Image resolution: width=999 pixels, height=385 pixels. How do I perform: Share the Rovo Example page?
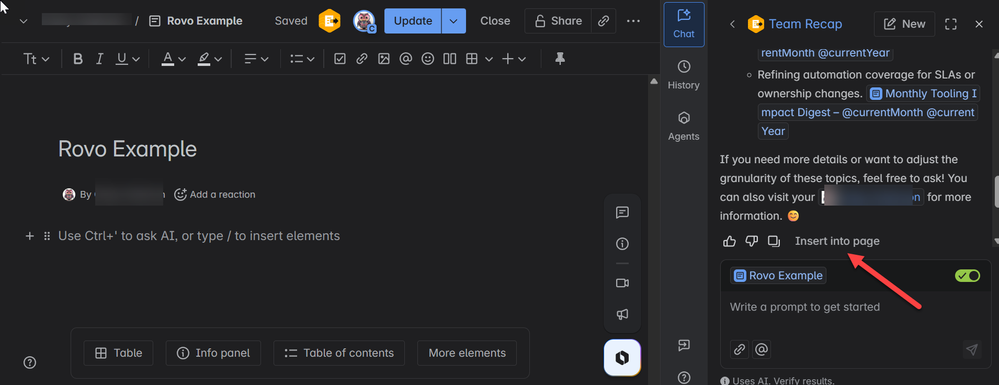tap(558, 21)
